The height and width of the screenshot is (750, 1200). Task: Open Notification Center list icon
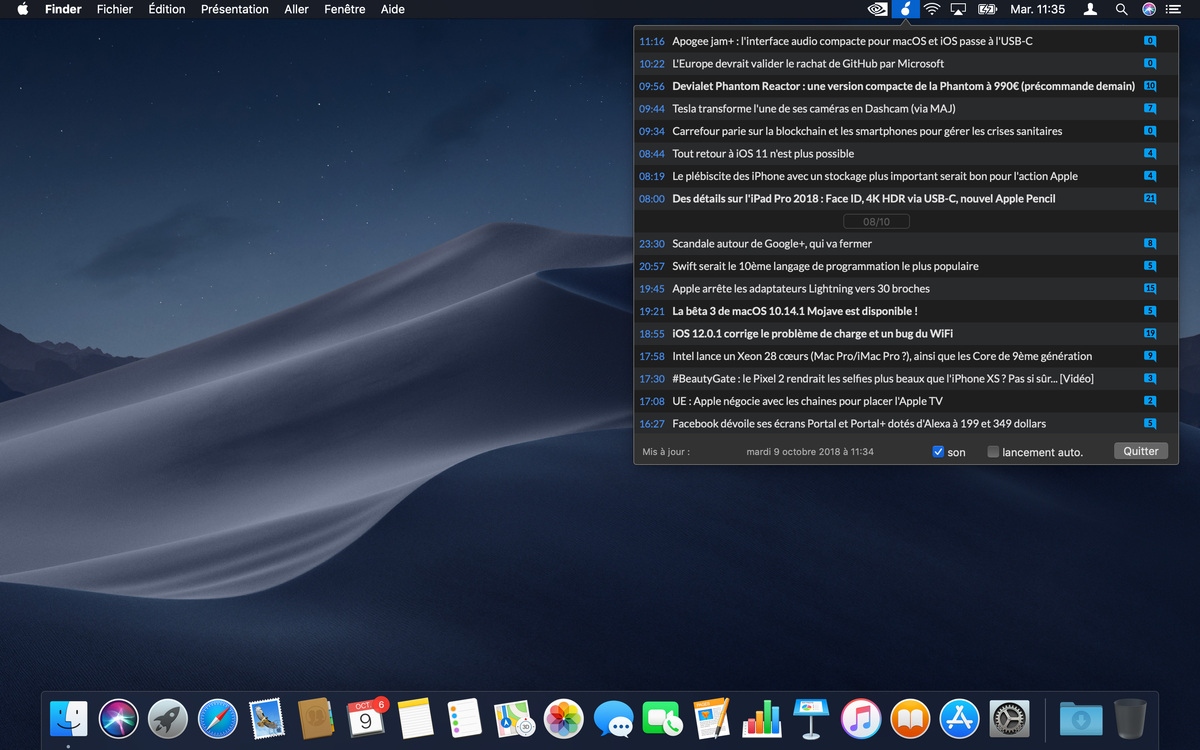point(1173,9)
